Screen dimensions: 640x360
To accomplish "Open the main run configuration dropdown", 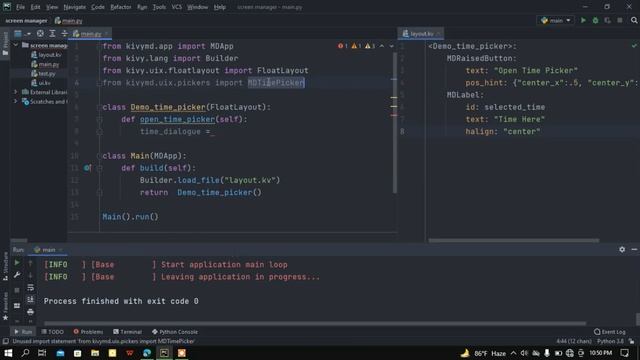I will (x=555, y=20).
